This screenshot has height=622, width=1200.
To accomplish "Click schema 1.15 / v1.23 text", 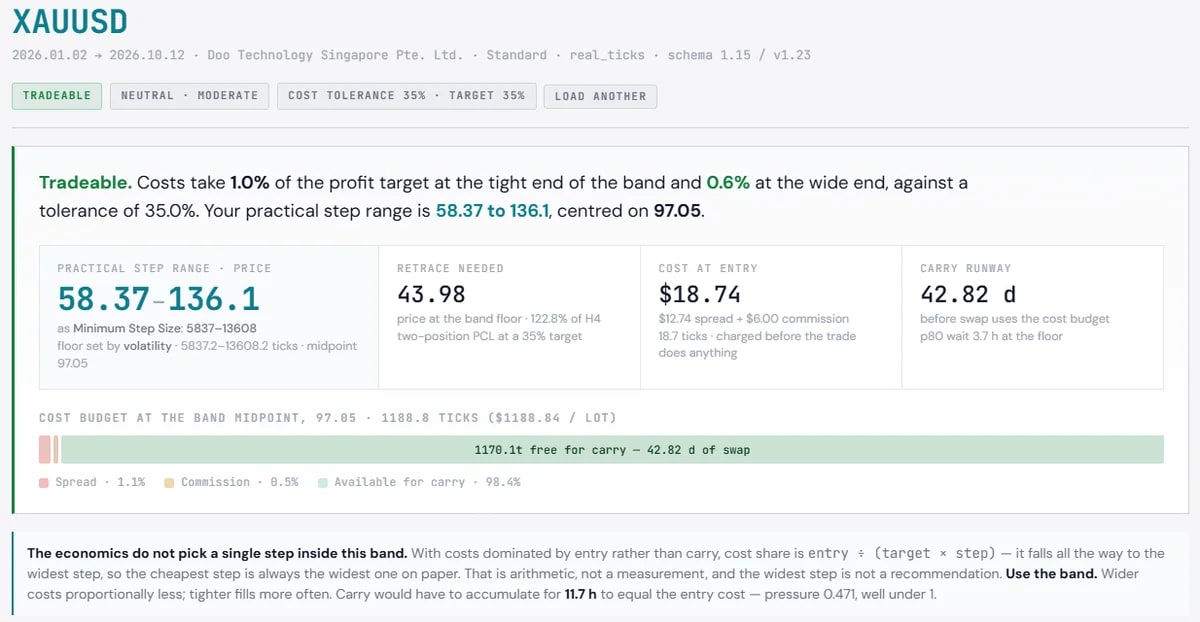I will tap(739, 55).
